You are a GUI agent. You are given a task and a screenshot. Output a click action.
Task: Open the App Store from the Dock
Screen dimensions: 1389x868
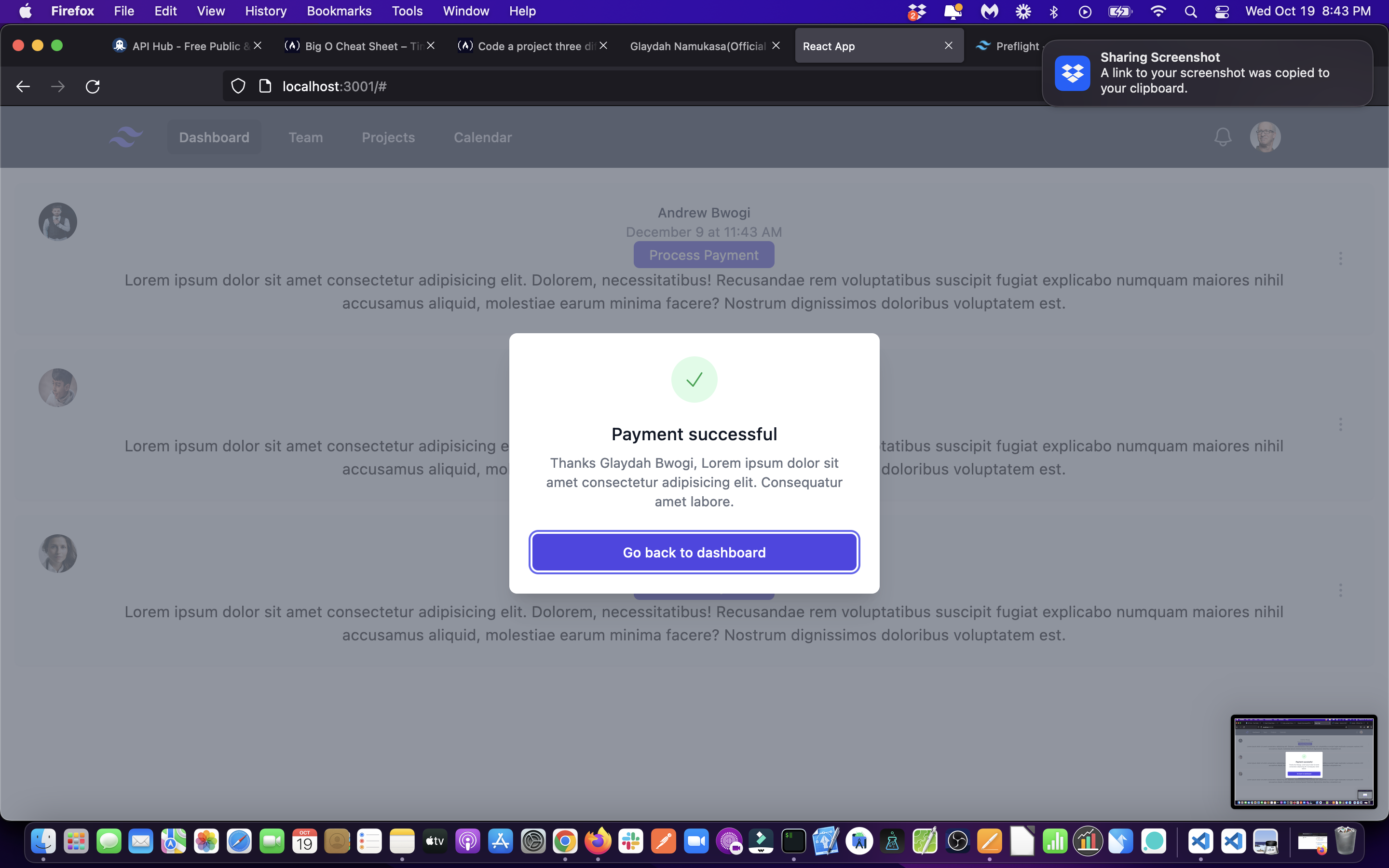[x=500, y=841]
